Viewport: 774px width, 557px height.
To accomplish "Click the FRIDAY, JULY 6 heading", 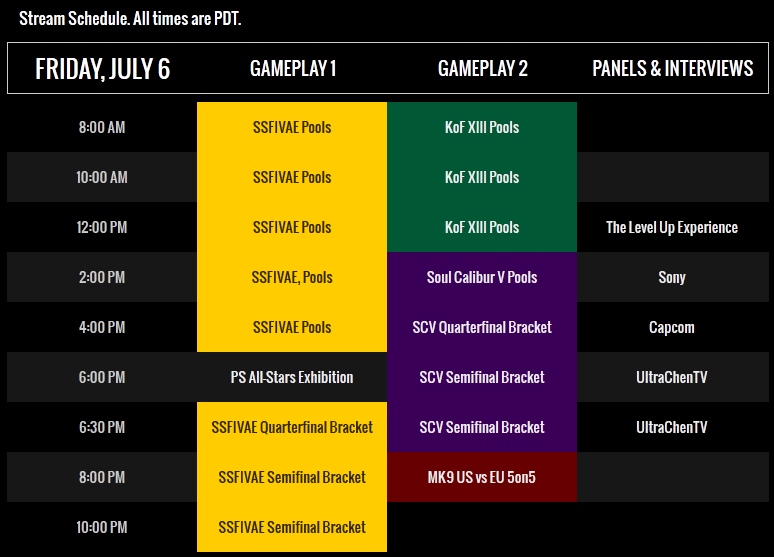I will click(x=102, y=69).
